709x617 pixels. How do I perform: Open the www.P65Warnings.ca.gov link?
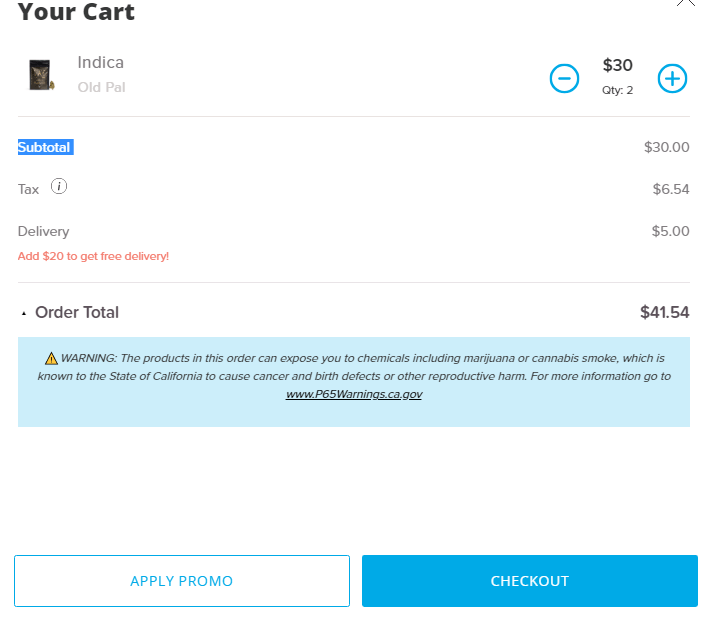click(354, 394)
